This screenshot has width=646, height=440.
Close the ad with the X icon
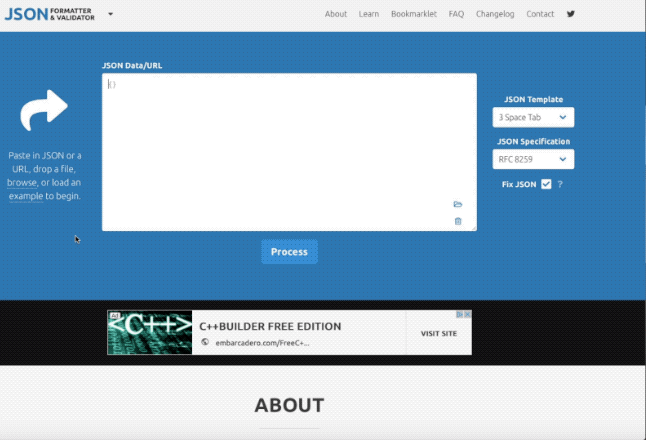(467, 314)
